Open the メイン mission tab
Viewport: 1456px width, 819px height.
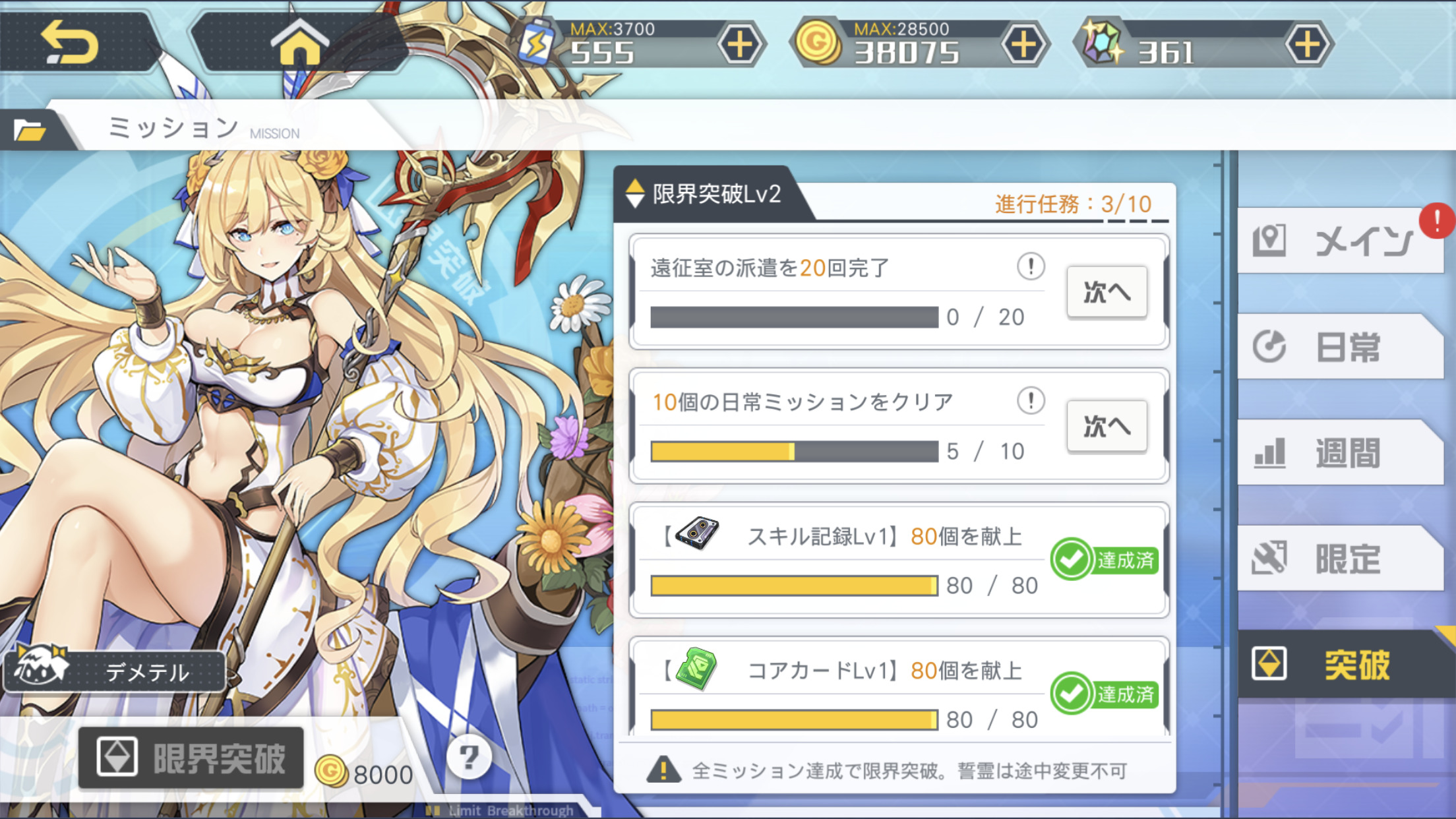click(x=1341, y=241)
